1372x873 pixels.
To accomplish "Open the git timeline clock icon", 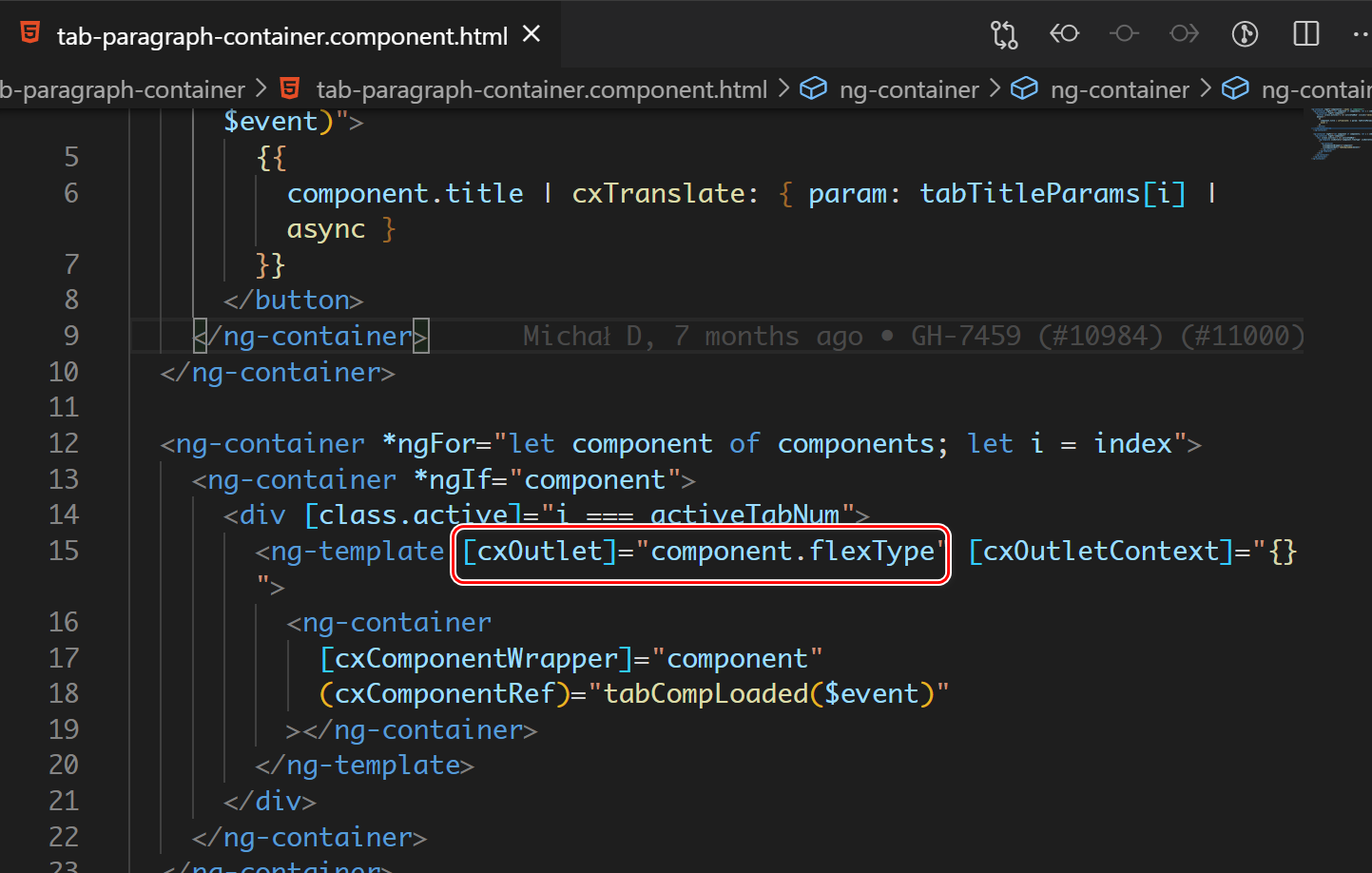I will click(x=1245, y=34).
